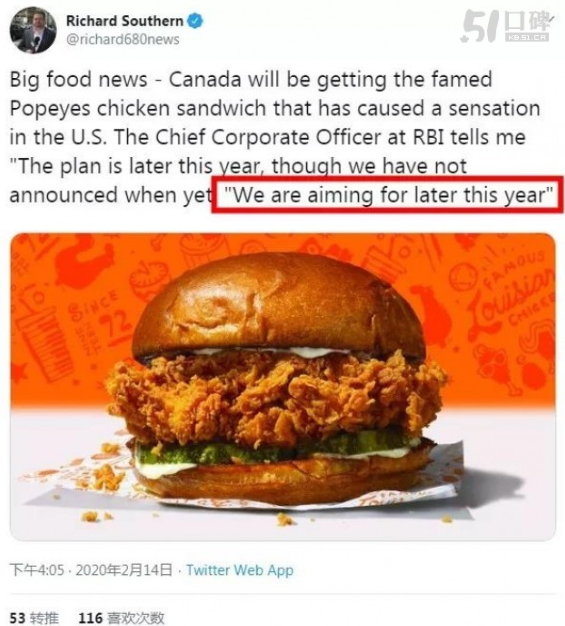The height and width of the screenshot is (626, 565).
Task: Click the 下午4:05 posting time
Action: [37, 570]
